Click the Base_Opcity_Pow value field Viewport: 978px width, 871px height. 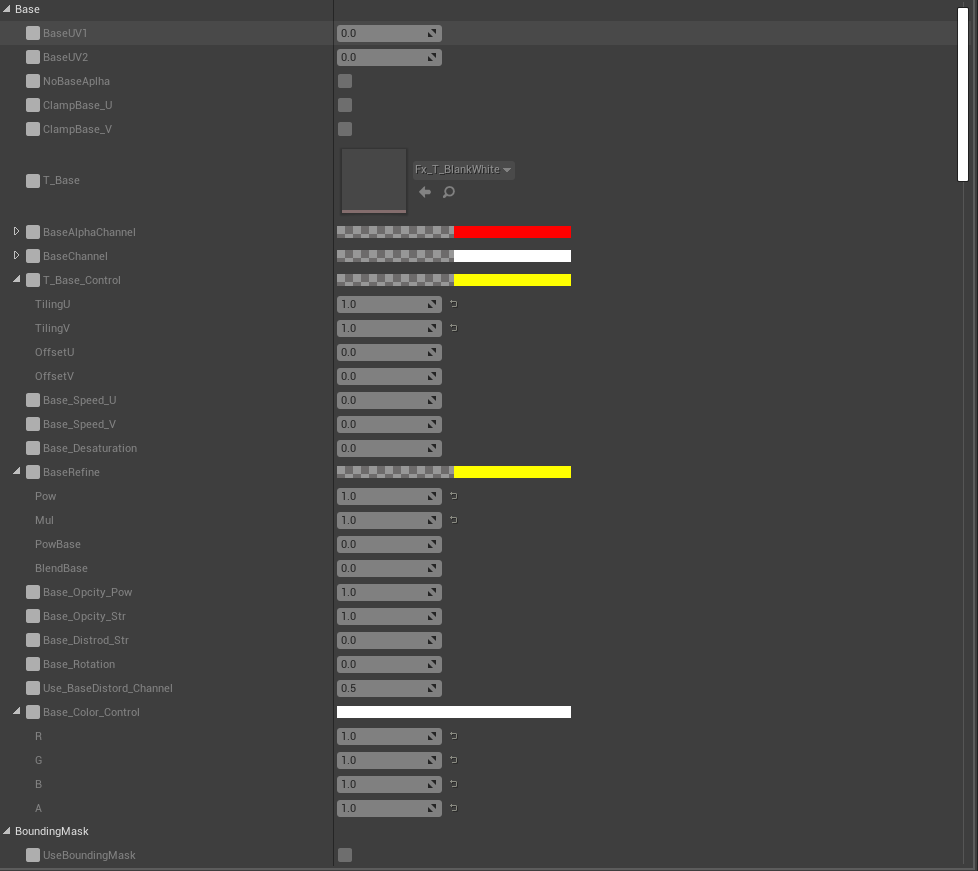(x=389, y=592)
